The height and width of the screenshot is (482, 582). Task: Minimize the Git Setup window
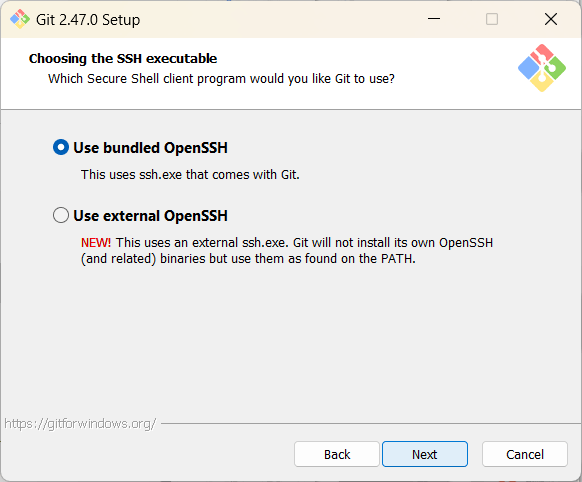tap(434, 19)
